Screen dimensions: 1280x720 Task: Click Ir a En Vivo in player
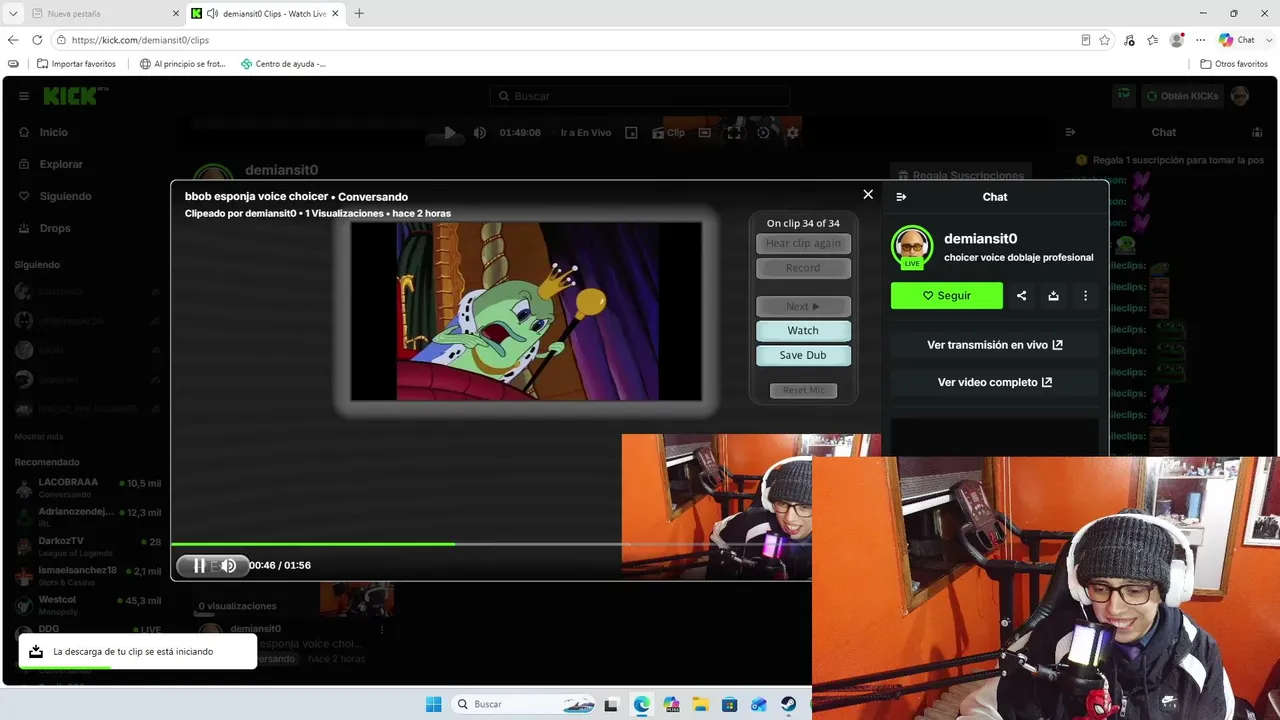click(x=586, y=132)
